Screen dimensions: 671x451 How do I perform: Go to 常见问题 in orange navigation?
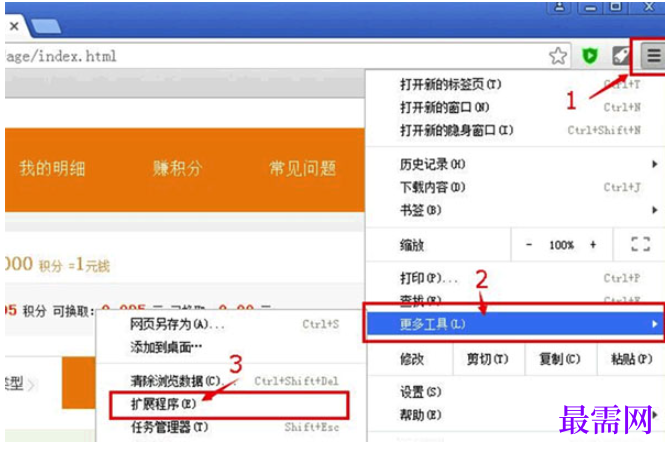303,168
